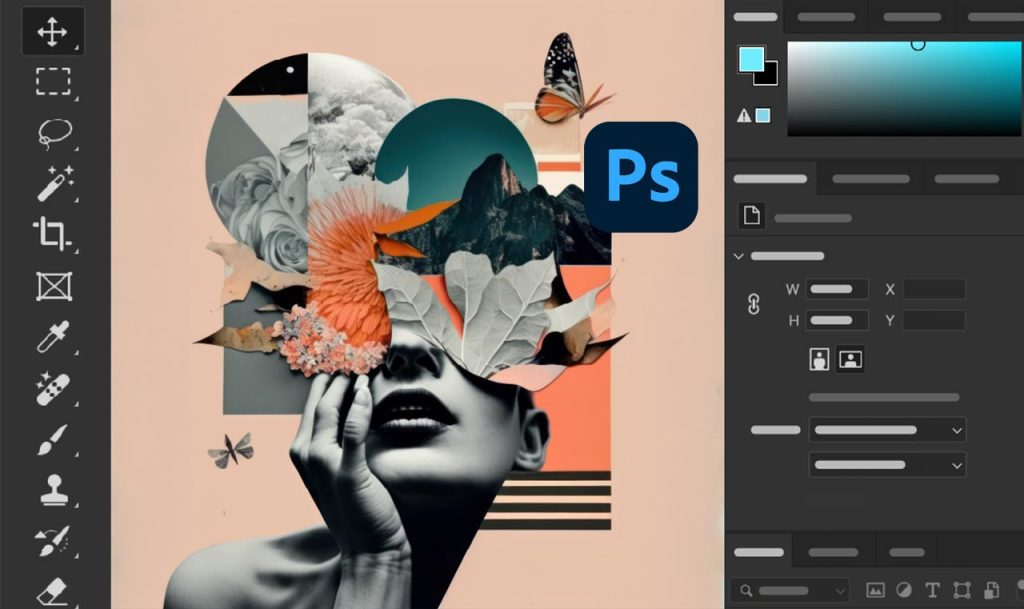Viewport: 1024px width, 609px height.
Task: Select the third tab of properties panel
Action: 967,179
